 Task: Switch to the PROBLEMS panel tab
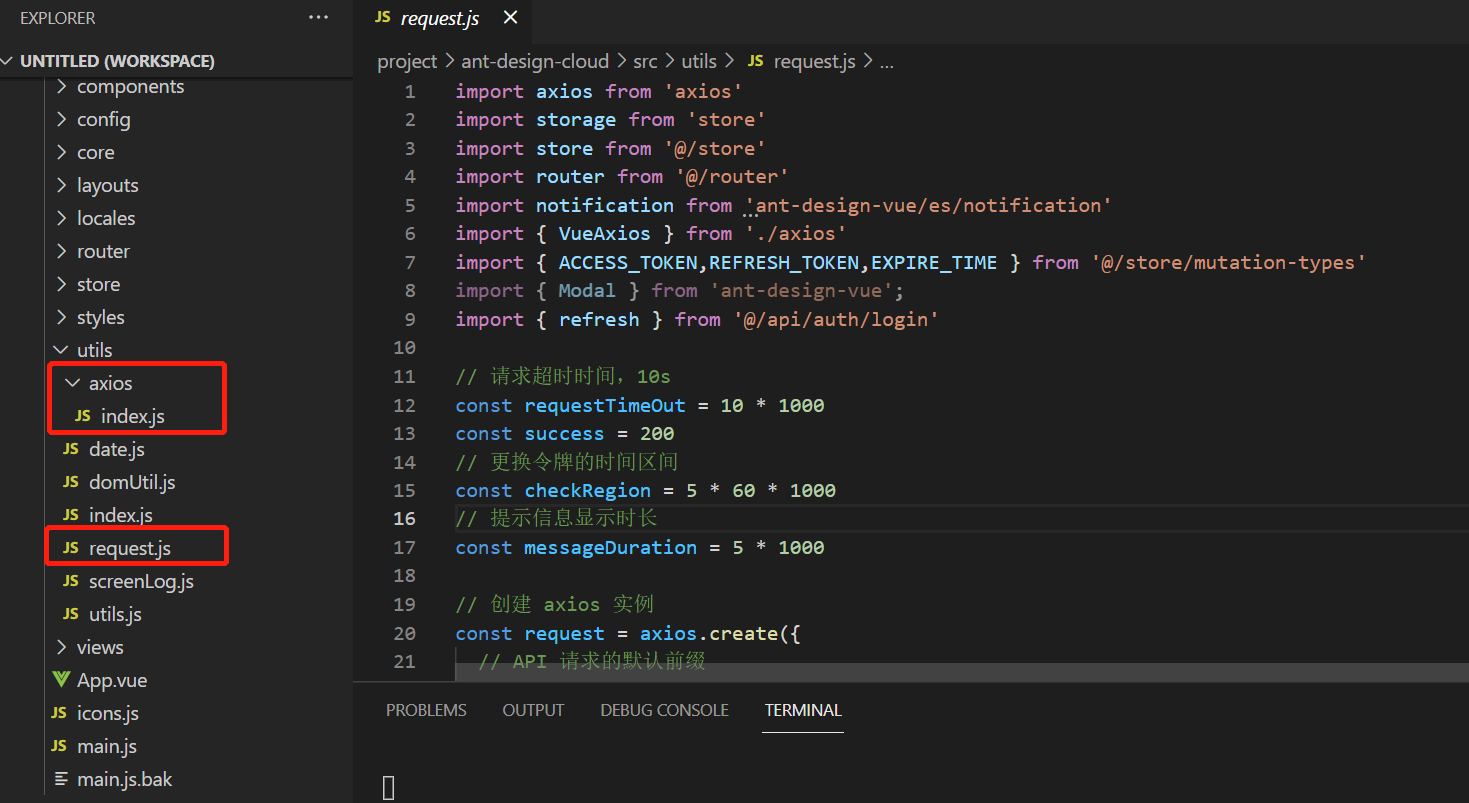pos(426,710)
